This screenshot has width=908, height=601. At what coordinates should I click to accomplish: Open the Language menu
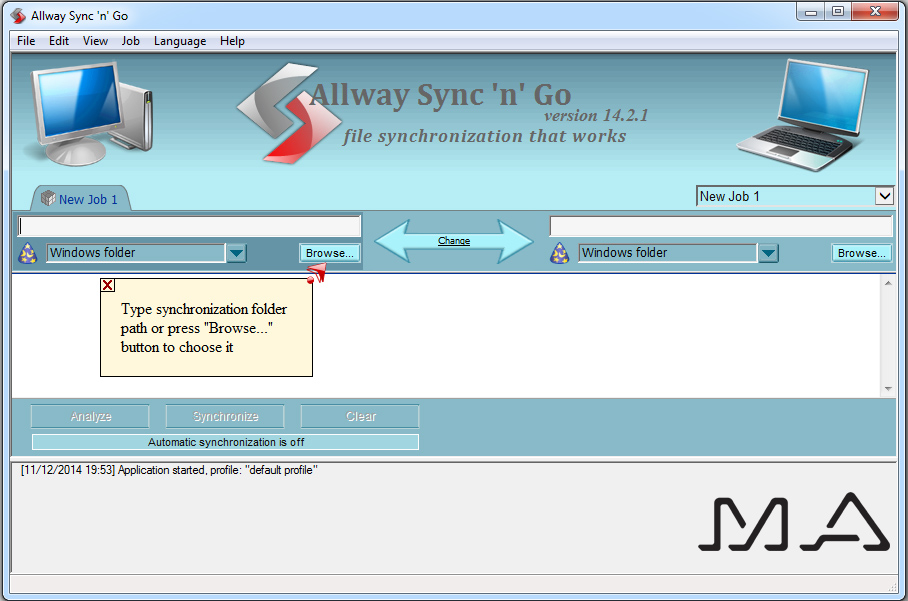(180, 41)
